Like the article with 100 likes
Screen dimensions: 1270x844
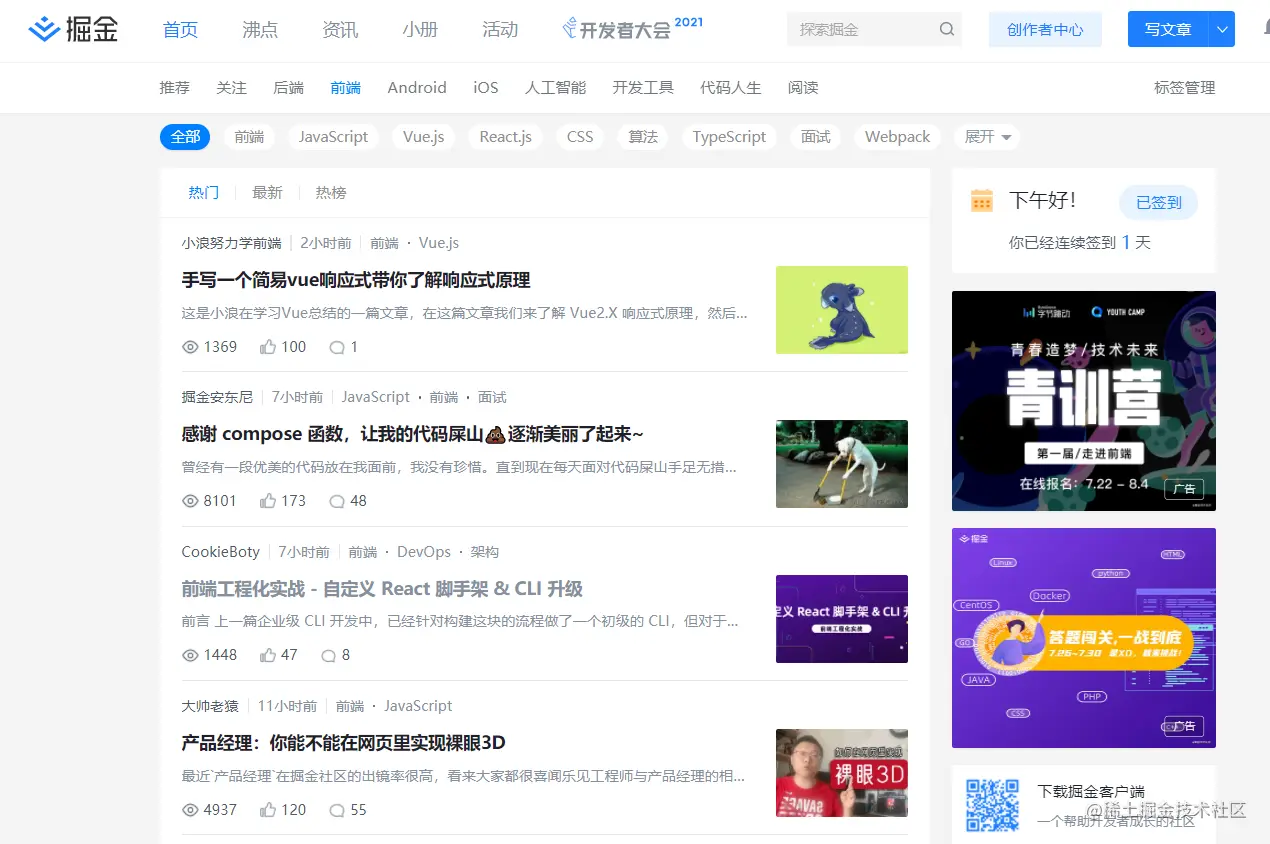pyautogui.click(x=268, y=347)
